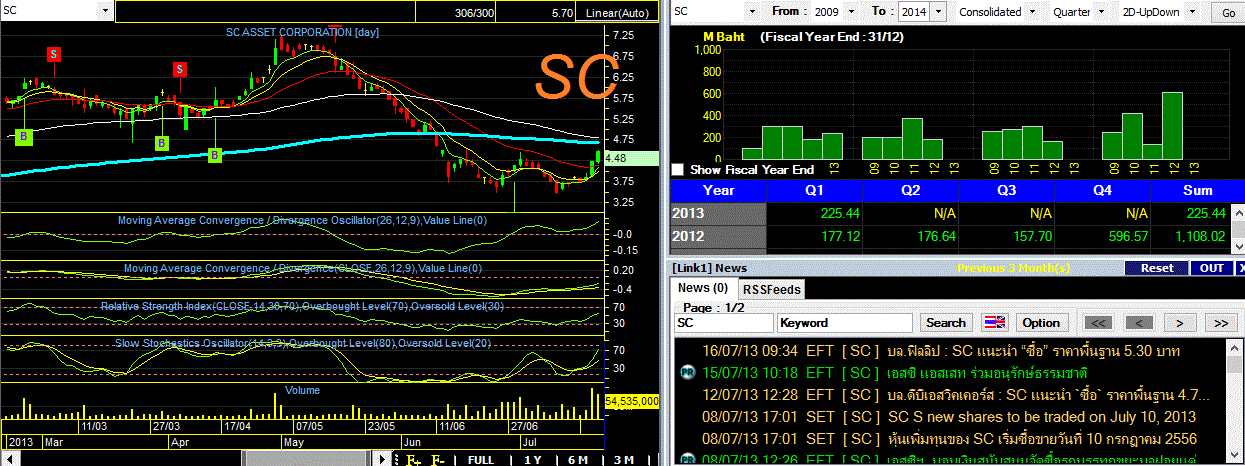Go to first news page with <<
Viewport: 1245px width, 466px height.
pos(1096,323)
